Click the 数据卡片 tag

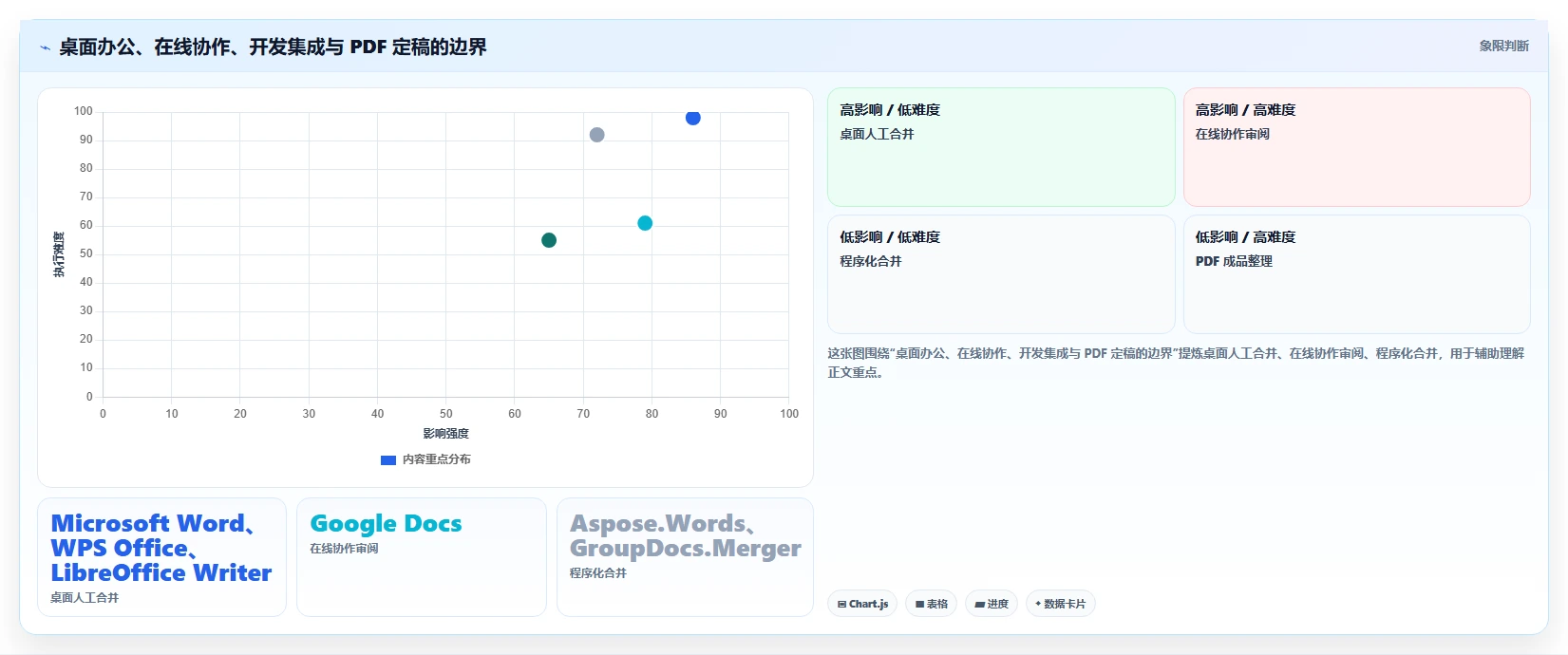(x=1060, y=604)
